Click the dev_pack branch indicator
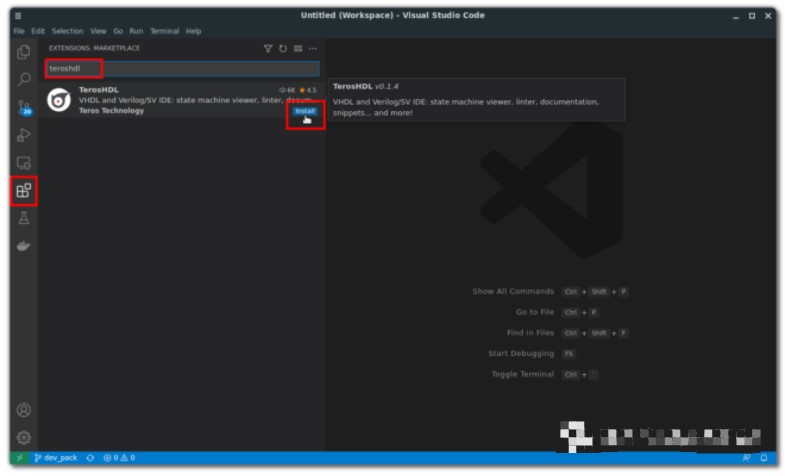 point(56,457)
